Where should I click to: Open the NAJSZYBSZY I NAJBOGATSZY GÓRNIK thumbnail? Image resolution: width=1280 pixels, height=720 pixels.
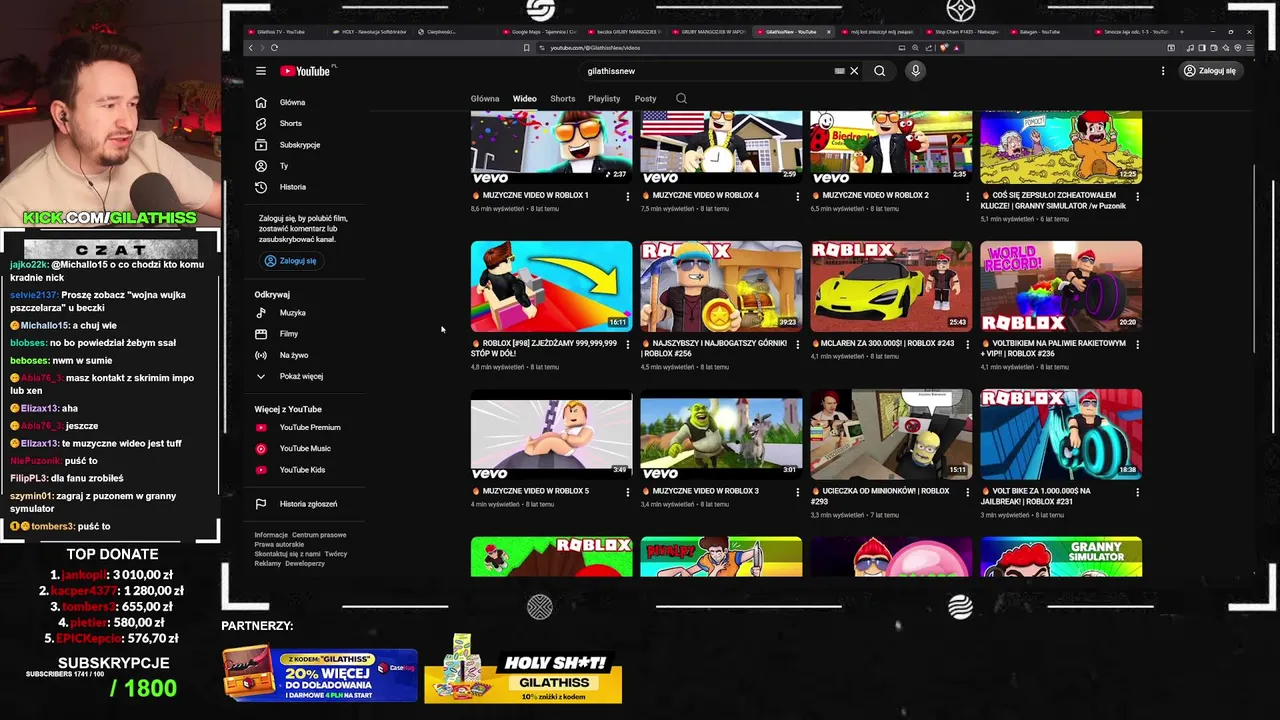pos(721,286)
